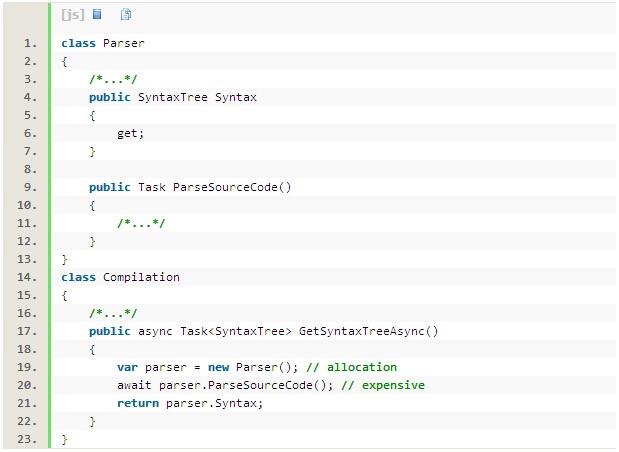619x452 pixels.
Task: Click the 'new' keyword in parser assignment
Action: click(220, 367)
